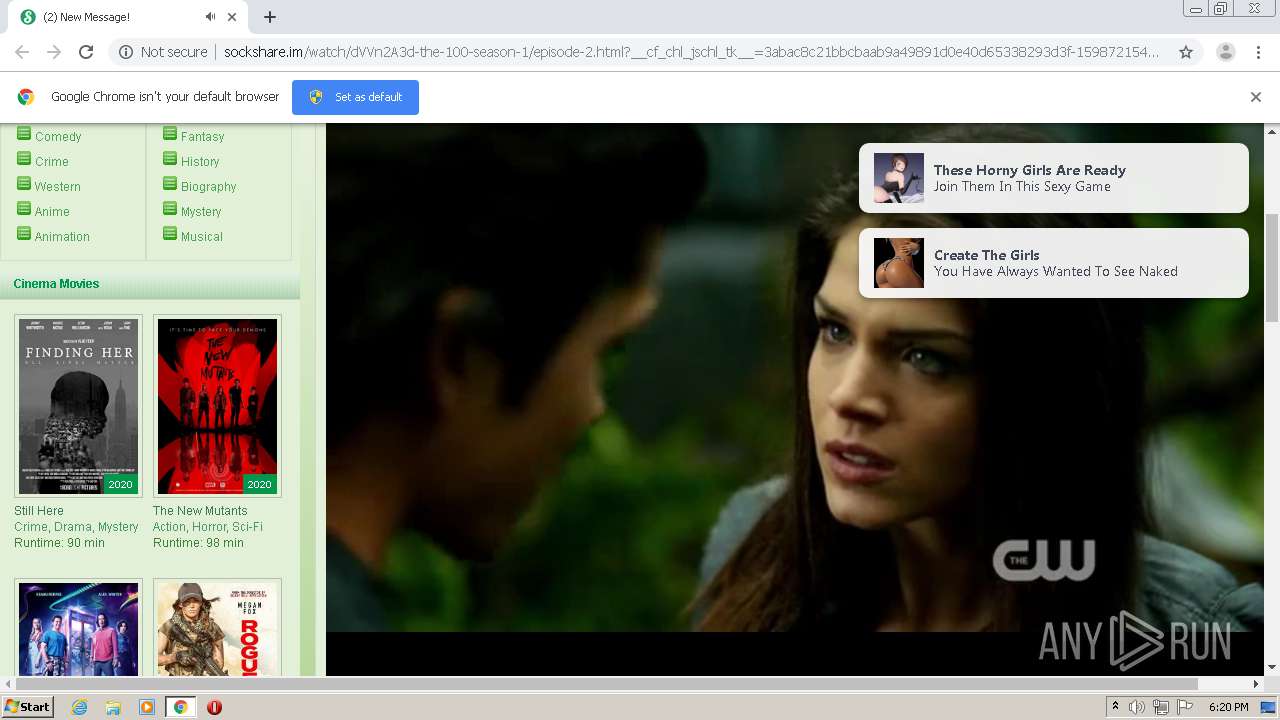Click the horizontal scrollbar right arrow
Viewport: 1280px width, 720px height.
coord(1257,684)
